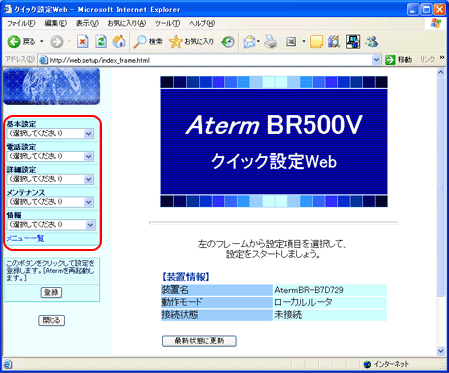Screen dimensions: 449x373
Task: Click the 接続状態 table label
Action: (180, 315)
